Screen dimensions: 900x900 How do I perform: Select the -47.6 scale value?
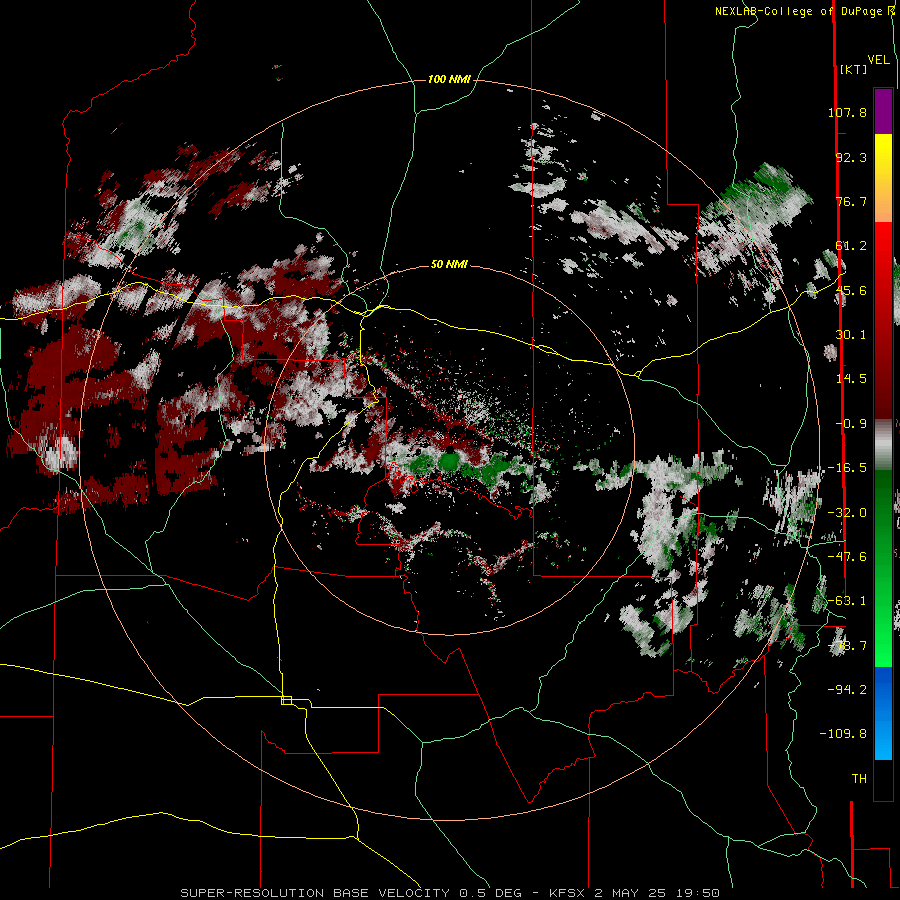847,557
